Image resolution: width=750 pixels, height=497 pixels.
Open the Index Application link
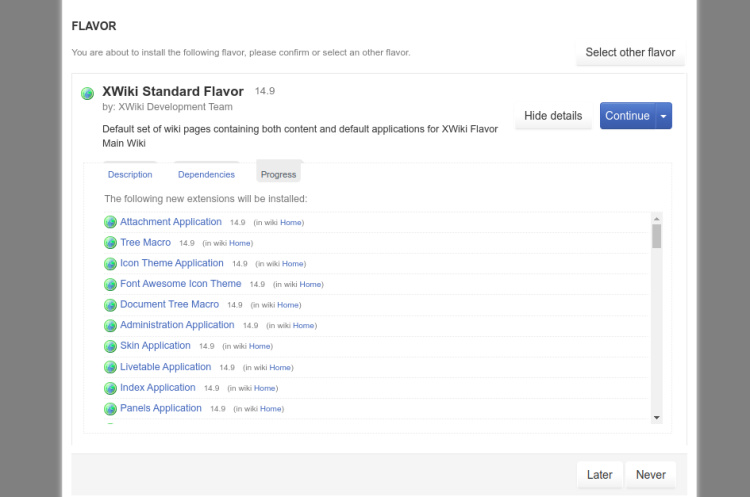(x=158, y=388)
